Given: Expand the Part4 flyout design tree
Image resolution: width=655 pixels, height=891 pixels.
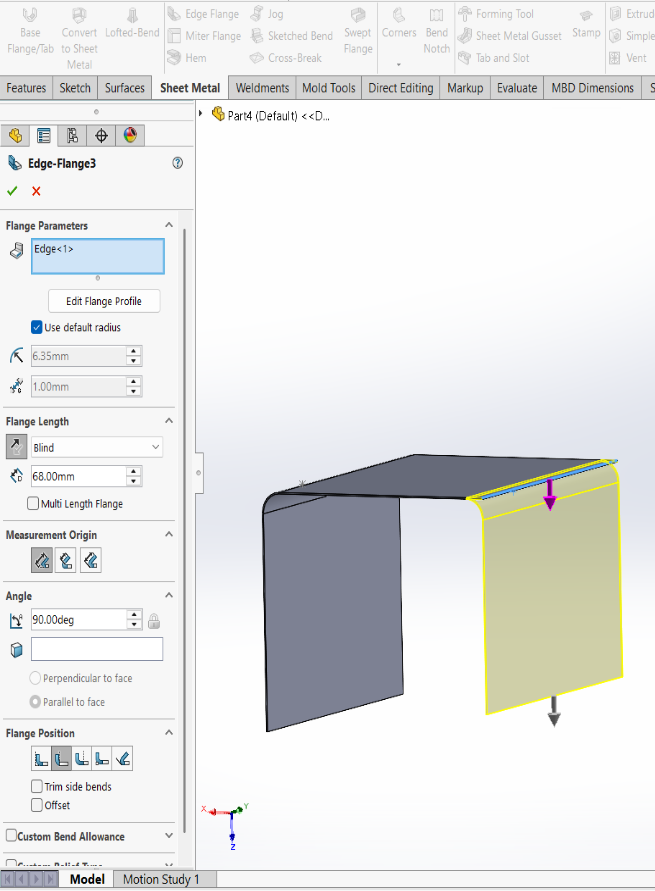Looking at the screenshot, I should 201,114.
